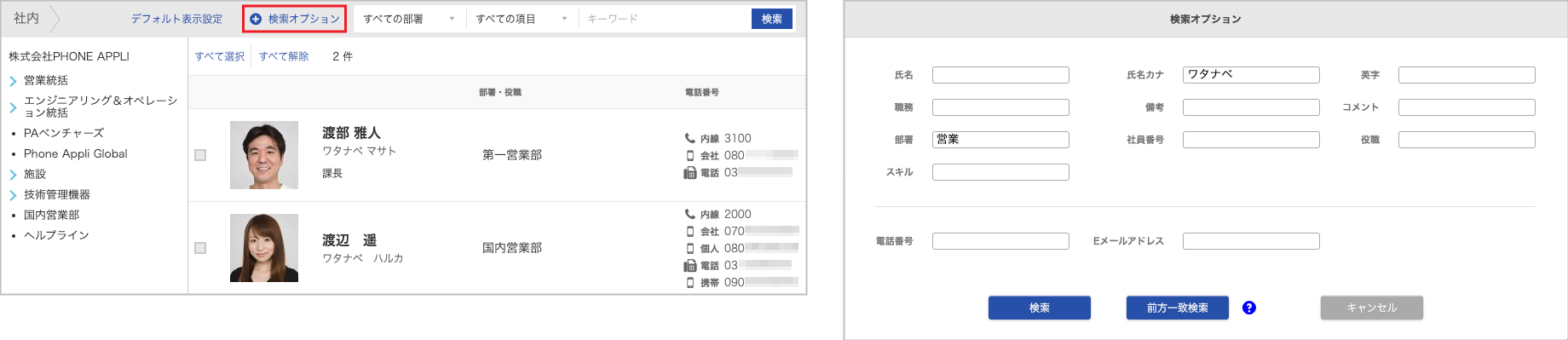Image resolution: width=1568 pixels, height=340 pixels.
Task: Click the 氏名カナ field containing ワタナベ
Action: click(x=1251, y=75)
